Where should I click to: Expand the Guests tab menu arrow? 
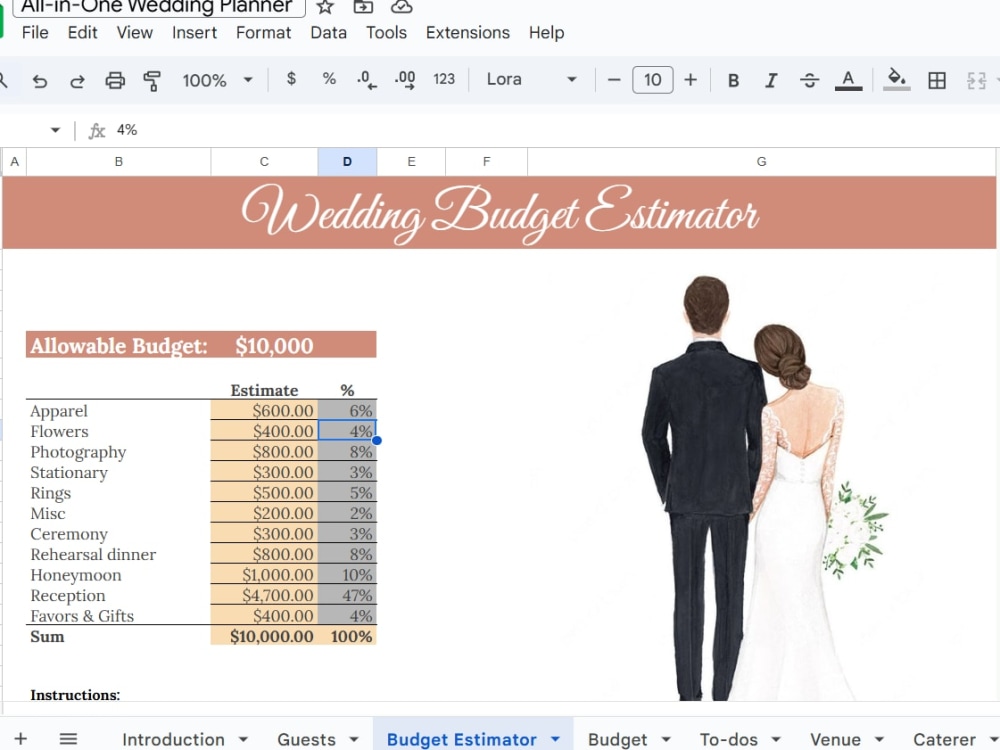354,739
